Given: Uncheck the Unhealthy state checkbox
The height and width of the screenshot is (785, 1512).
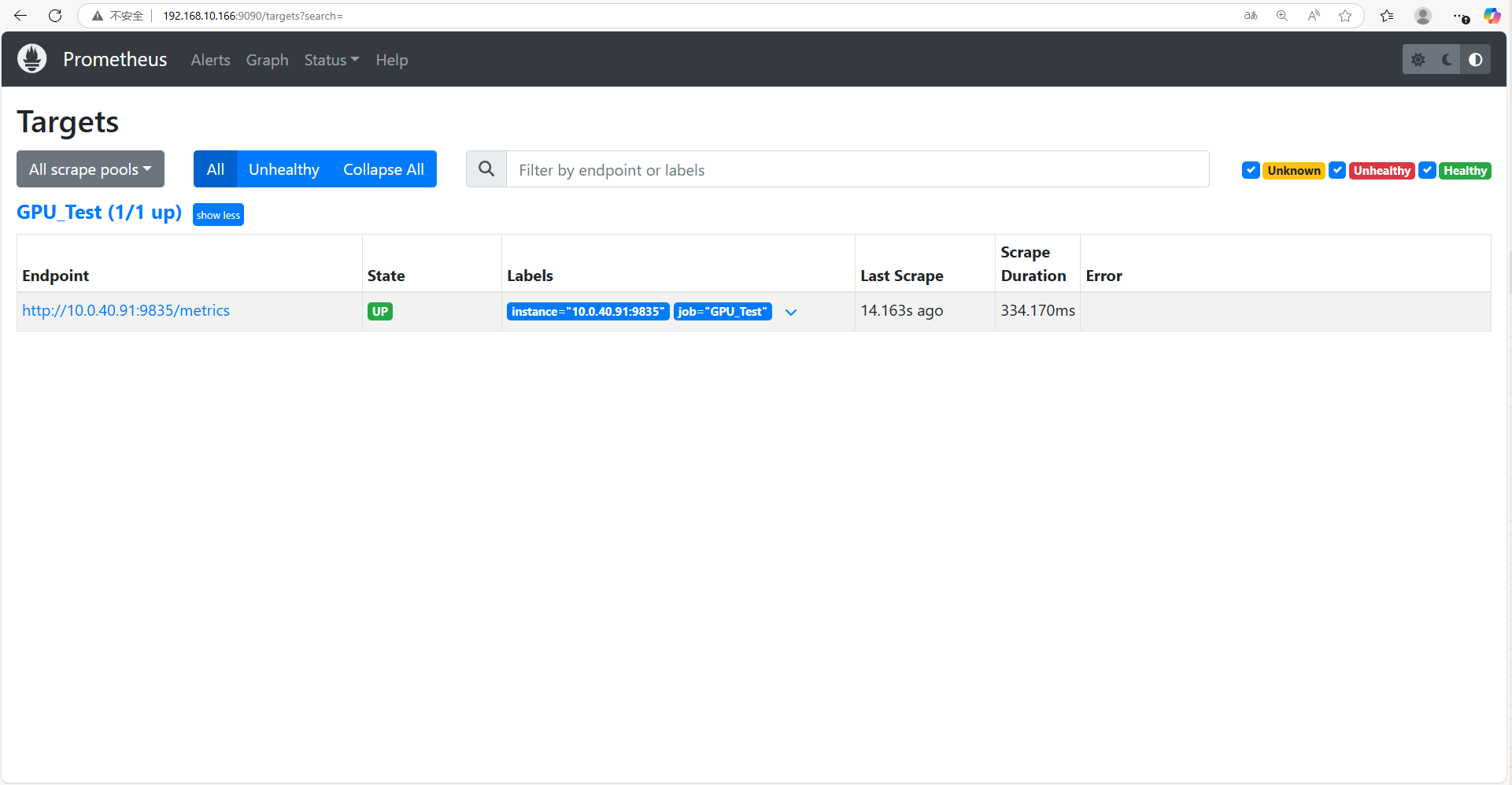Looking at the screenshot, I should point(1336,170).
